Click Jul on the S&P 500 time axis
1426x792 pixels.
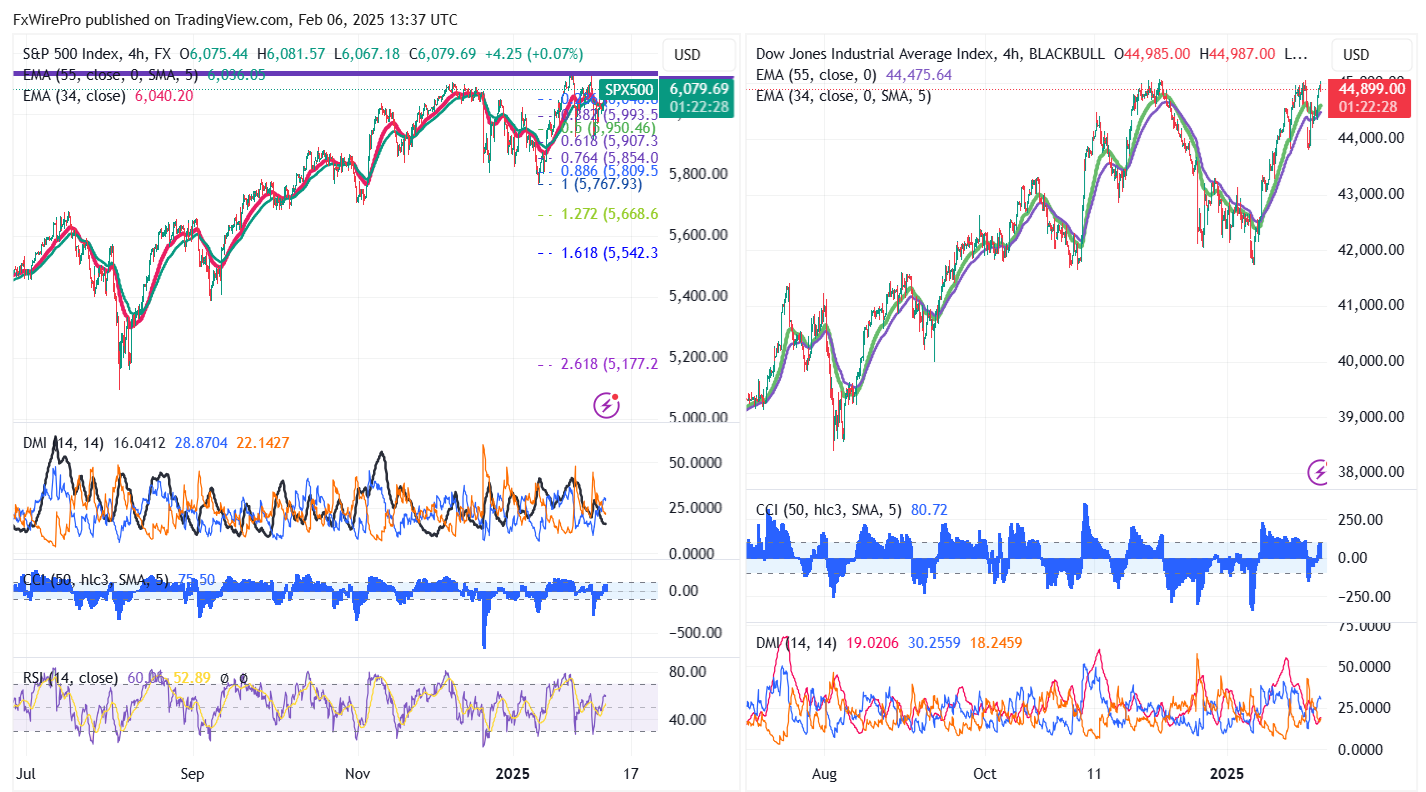(28, 774)
